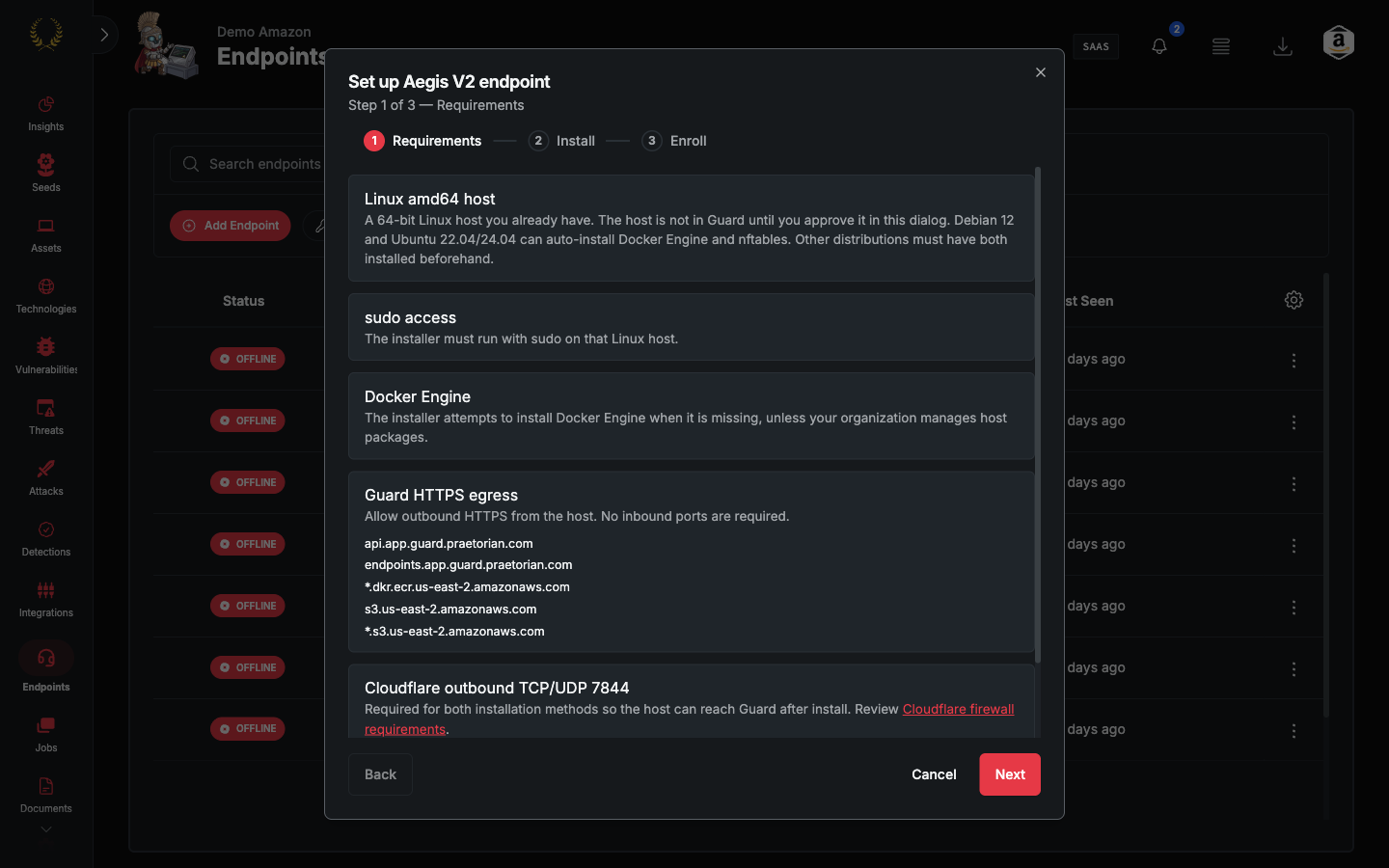
Task: Open row menu for seventh OFFLINE endpoint
Action: pyautogui.click(x=1294, y=730)
